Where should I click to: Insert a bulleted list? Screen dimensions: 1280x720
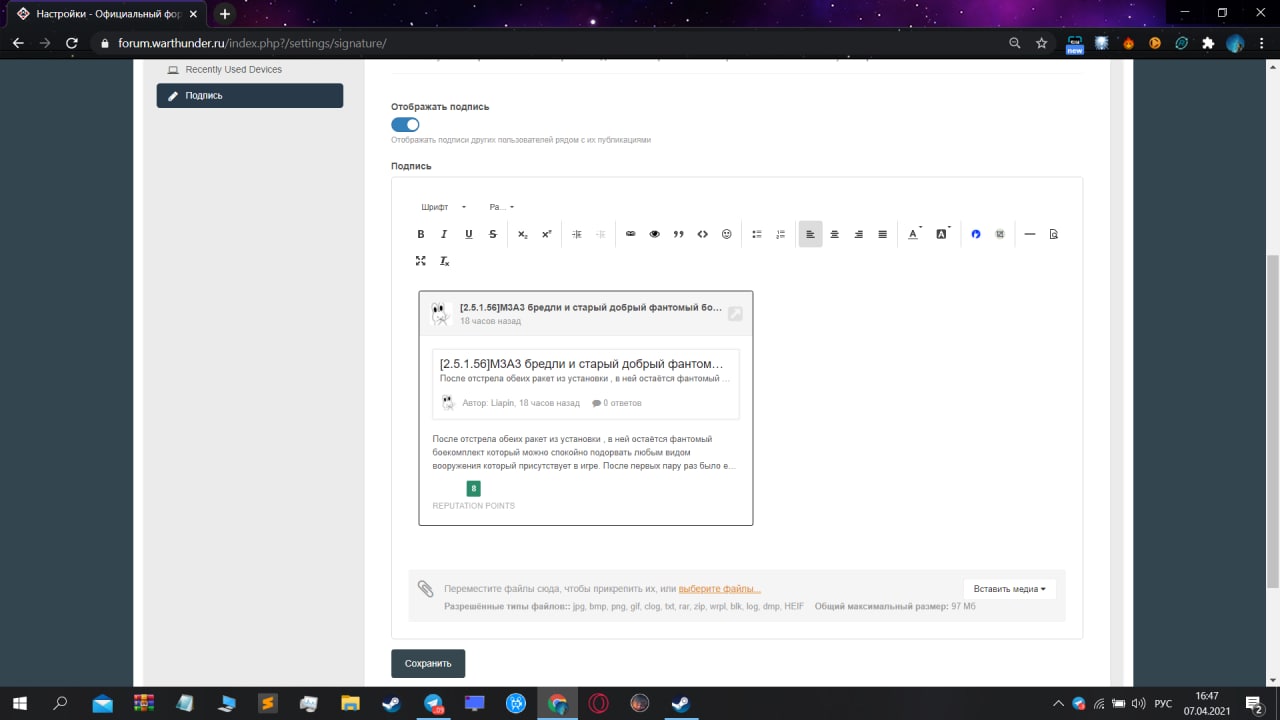coord(757,234)
